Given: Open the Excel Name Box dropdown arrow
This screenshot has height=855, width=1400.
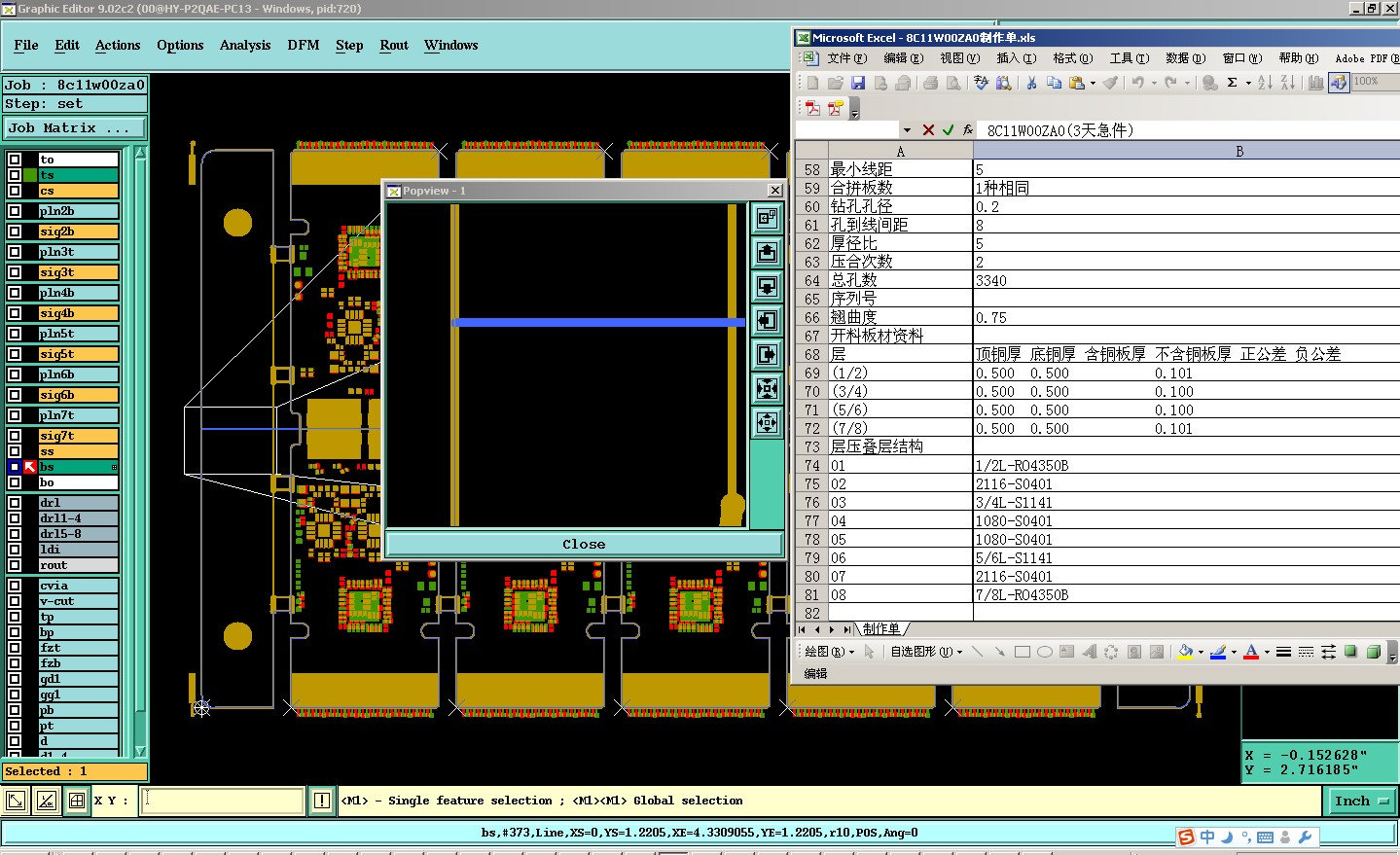Looking at the screenshot, I should tap(907, 129).
